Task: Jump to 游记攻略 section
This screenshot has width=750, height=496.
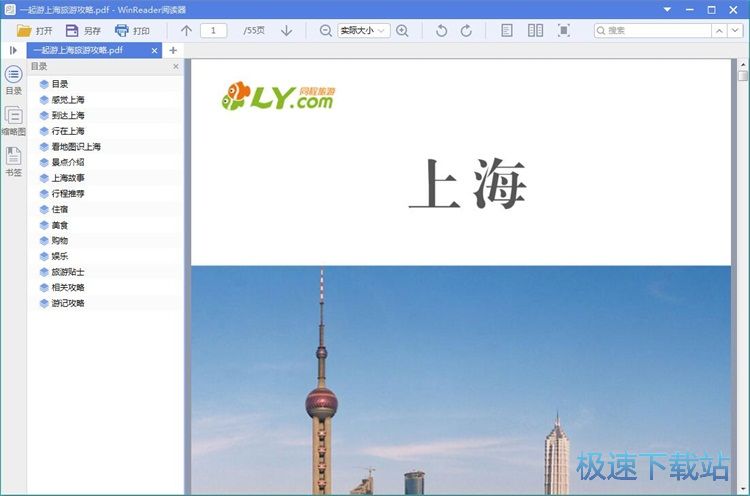Action: (67, 303)
